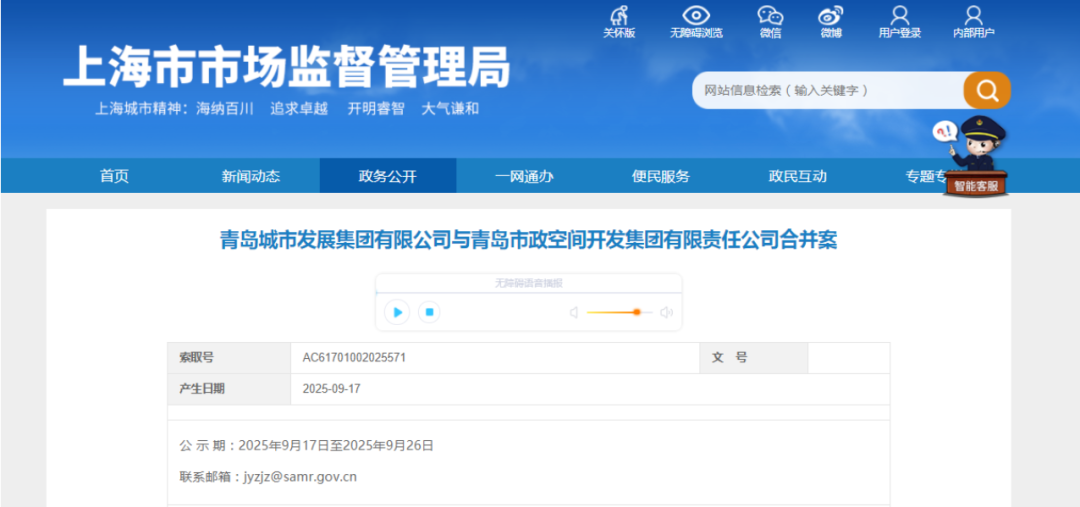Click the low volume speaker icon
Image resolution: width=1080 pixels, height=507 pixels.
[x=573, y=313]
